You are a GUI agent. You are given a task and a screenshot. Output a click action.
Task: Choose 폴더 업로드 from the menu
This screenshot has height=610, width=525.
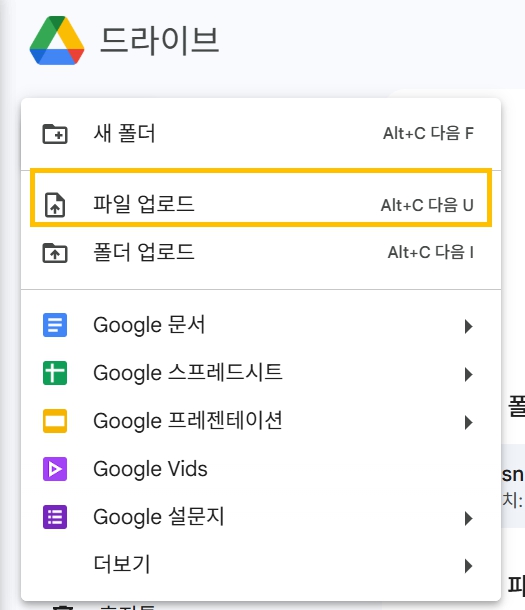[261, 252]
